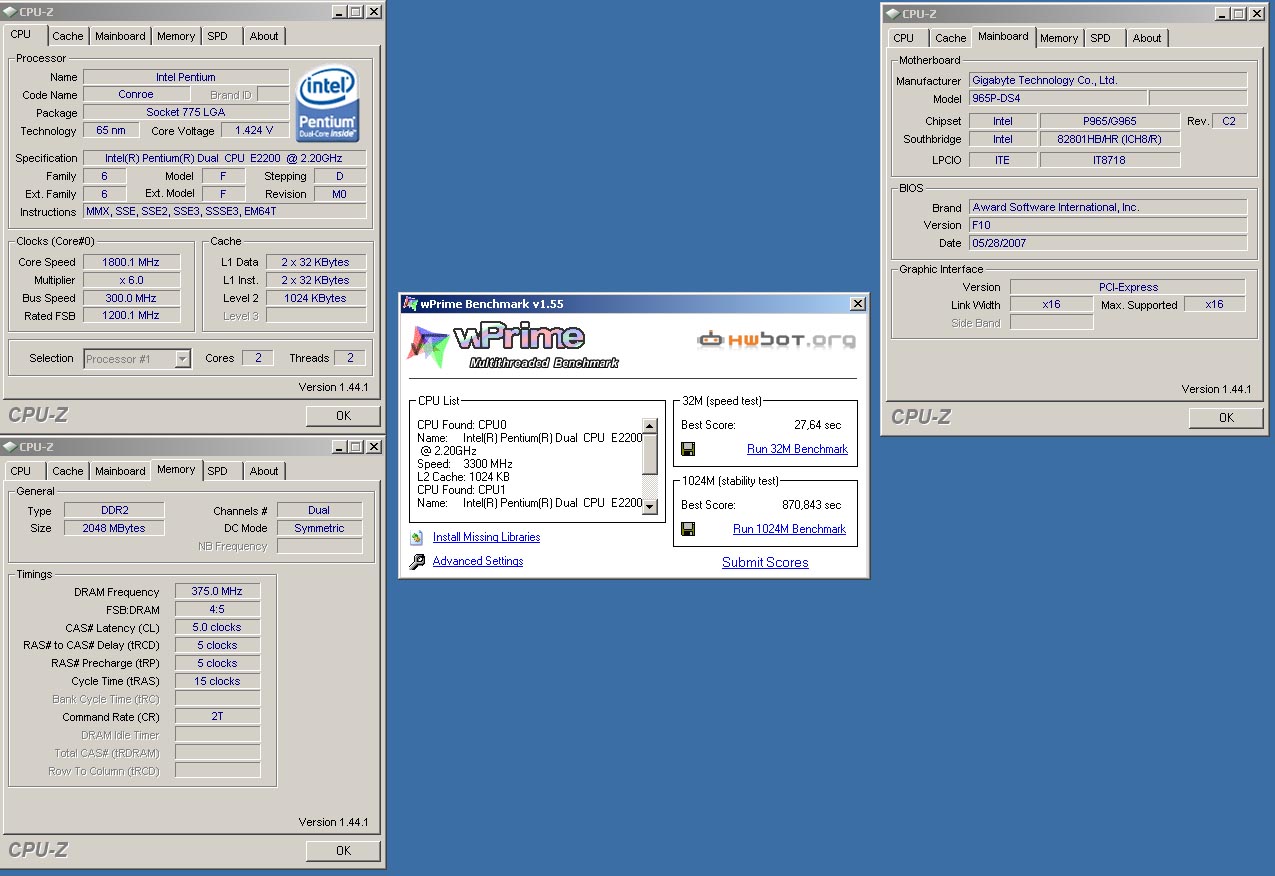Click the hwbot.org logo in wPrime
The width and height of the screenshot is (1275, 876).
(777, 340)
